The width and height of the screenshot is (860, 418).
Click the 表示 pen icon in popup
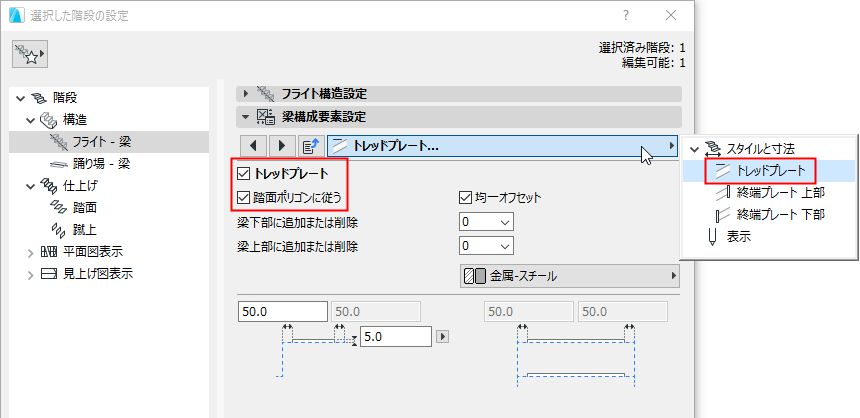(712, 237)
